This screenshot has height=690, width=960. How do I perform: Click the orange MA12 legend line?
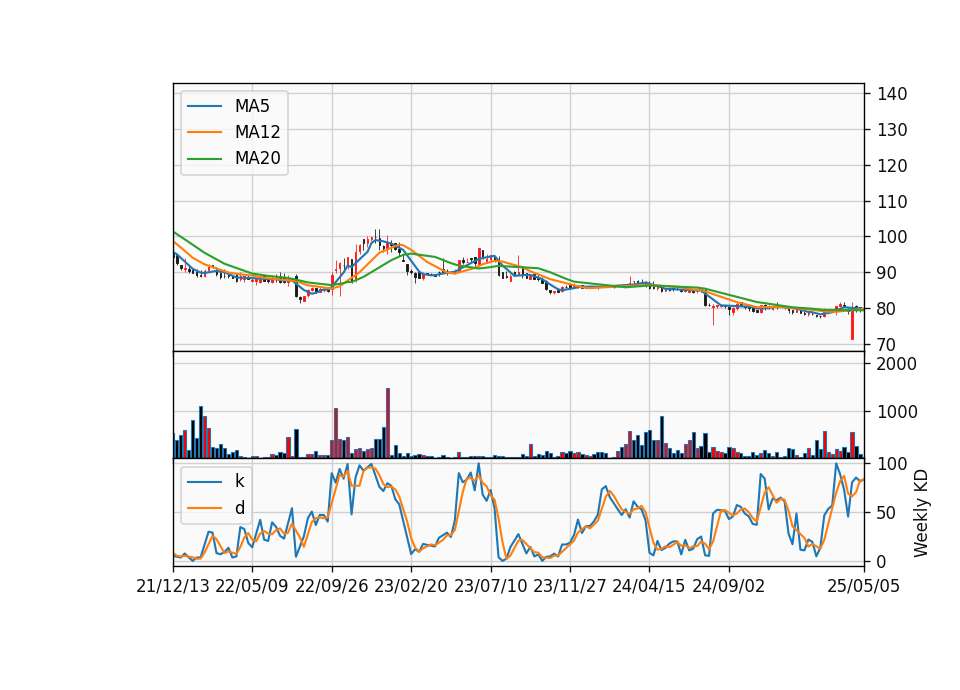tap(204, 132)
